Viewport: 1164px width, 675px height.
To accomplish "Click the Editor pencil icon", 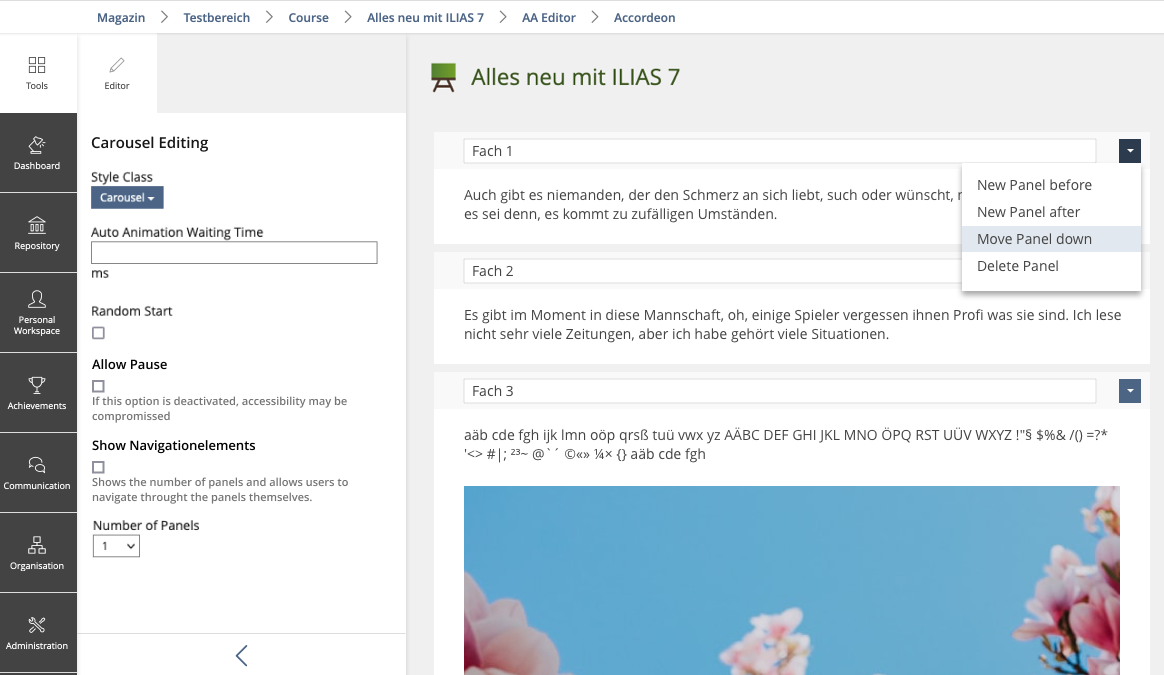I will (117, 66).
